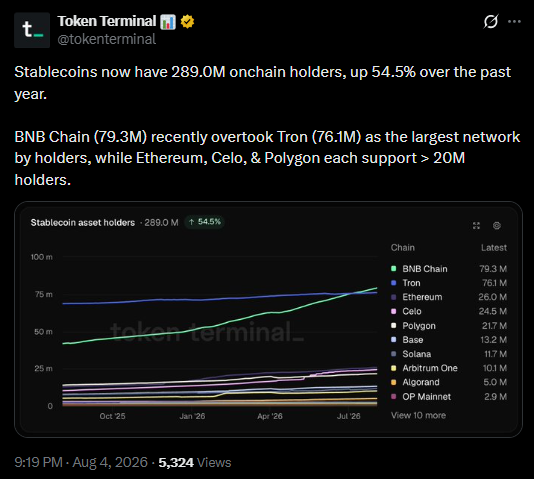Open chart settings via the target icon
This screenshot has height=479, width=534.
click(497, 225)
